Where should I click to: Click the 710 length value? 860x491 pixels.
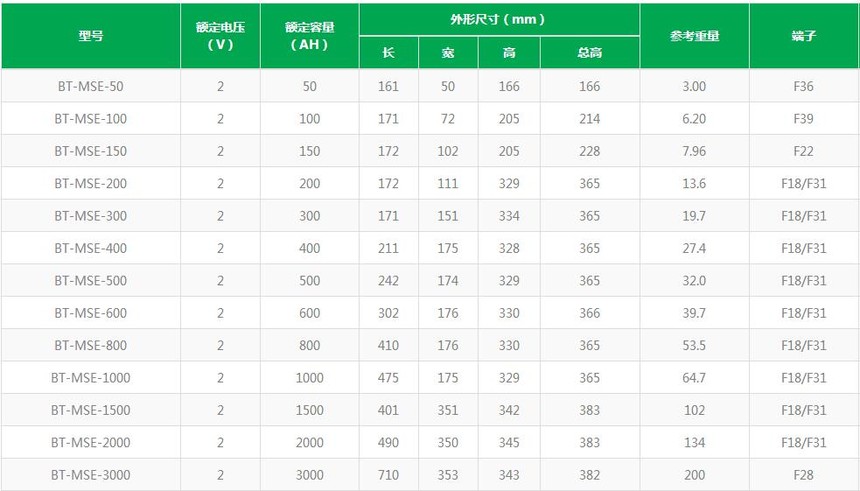click(x=388, y=475)
